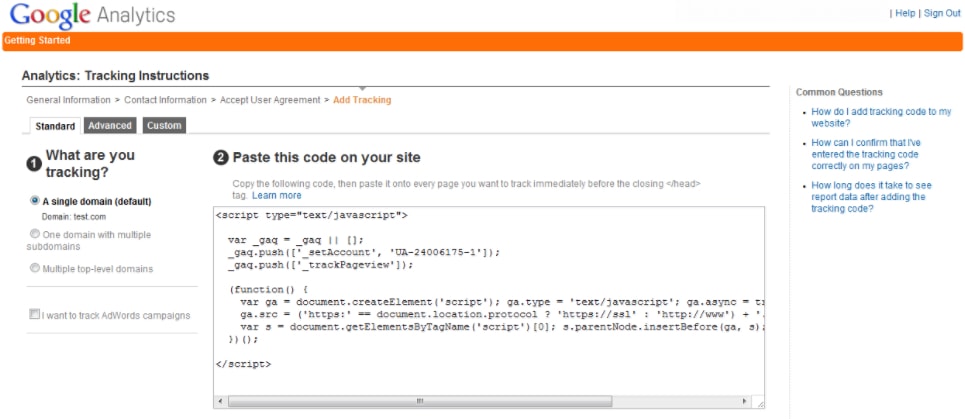Click the 'Domain: test.com' text
The image size is (965, 419).
(x=74, y=217)
